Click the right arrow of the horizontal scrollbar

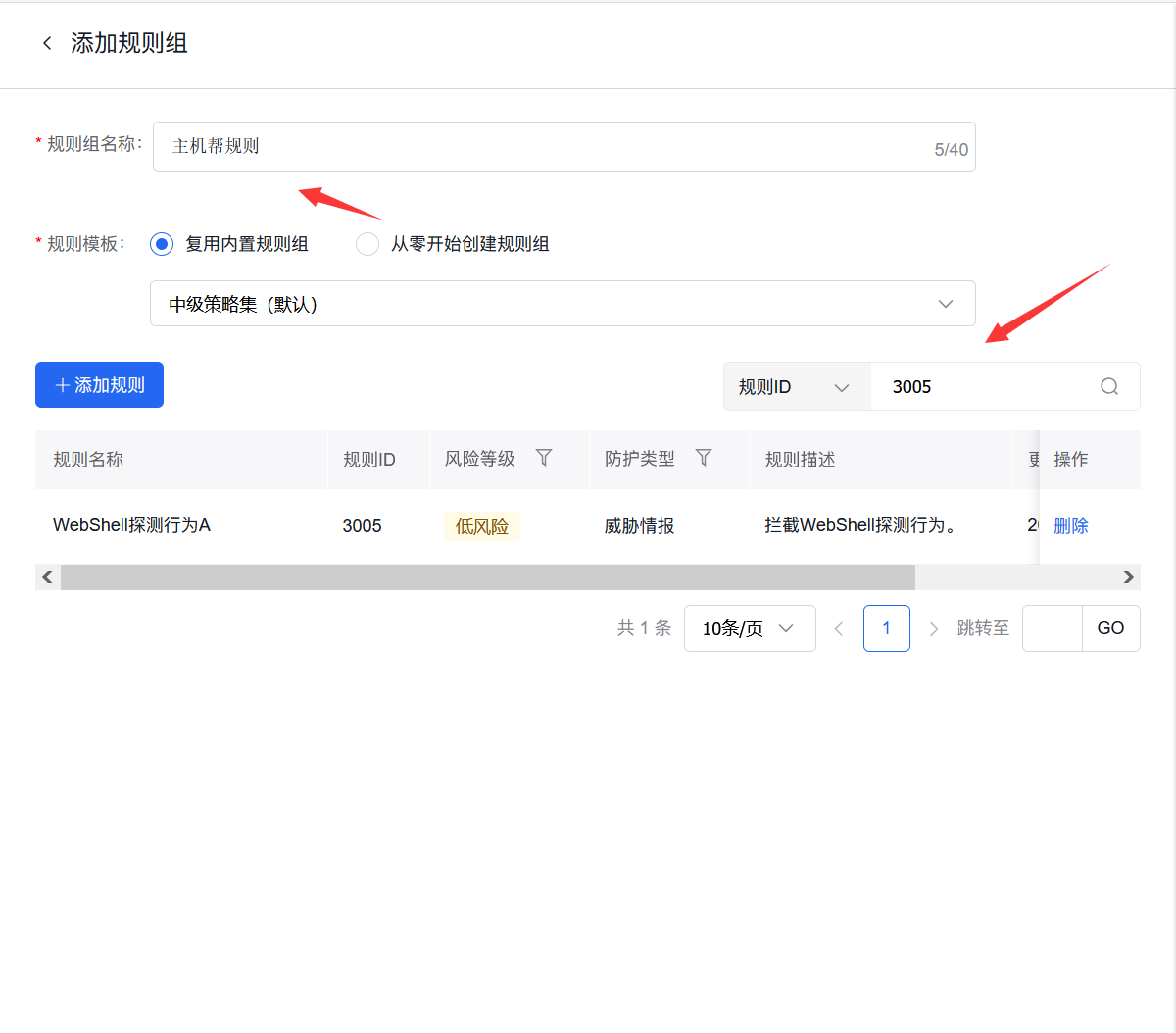pos(1128,576)
